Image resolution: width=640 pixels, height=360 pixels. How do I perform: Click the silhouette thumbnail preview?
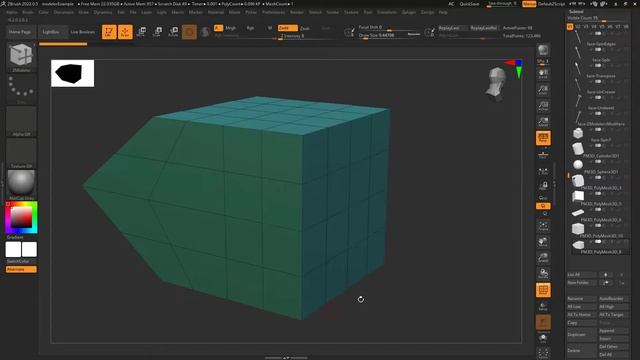pyautogui.click(x=73, y=73)
